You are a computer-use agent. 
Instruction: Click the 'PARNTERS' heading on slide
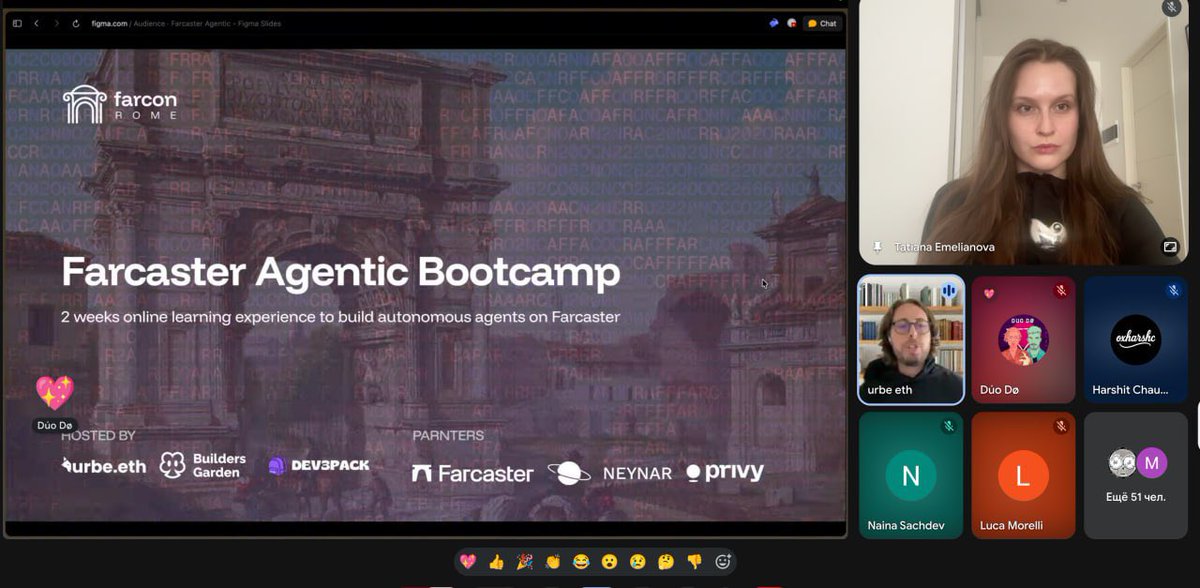point(448,436)
